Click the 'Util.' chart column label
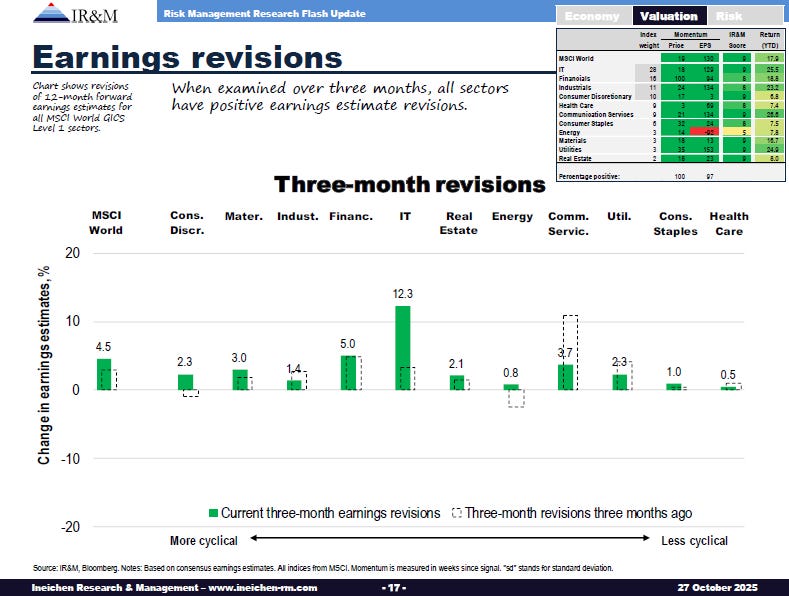 [619, 216]
